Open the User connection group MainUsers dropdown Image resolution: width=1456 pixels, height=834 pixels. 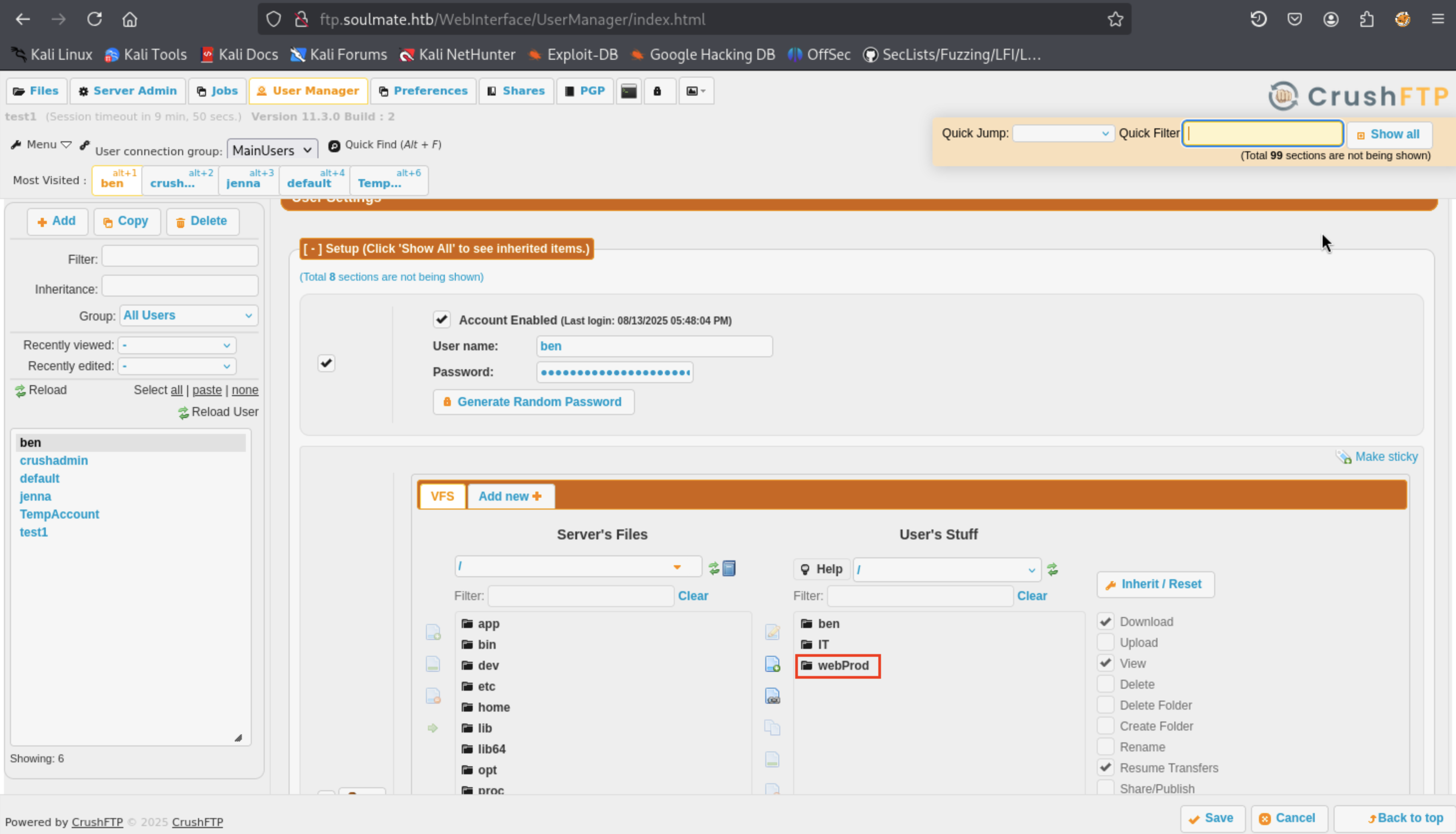[272, 150]
